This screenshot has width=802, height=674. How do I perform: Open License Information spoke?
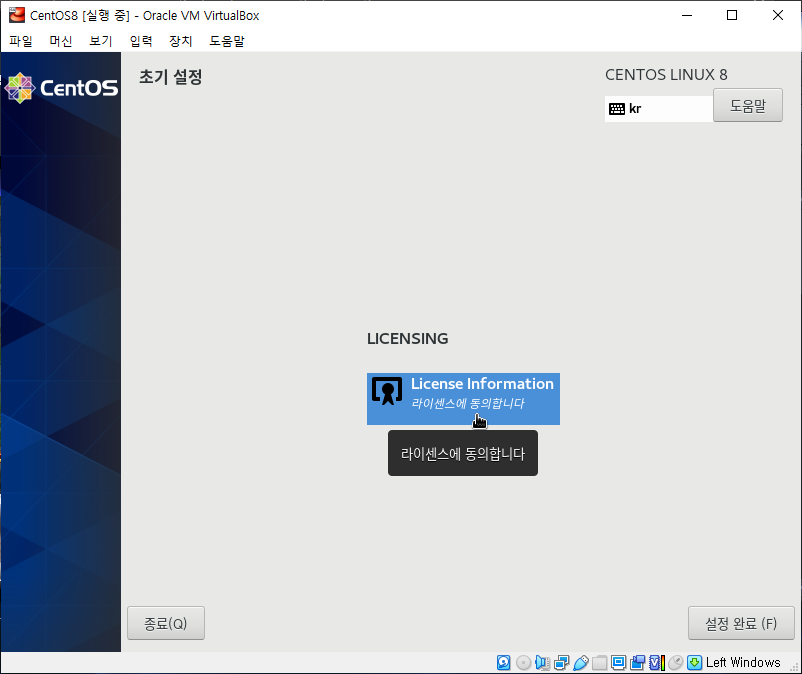click(x=463, y=399)
